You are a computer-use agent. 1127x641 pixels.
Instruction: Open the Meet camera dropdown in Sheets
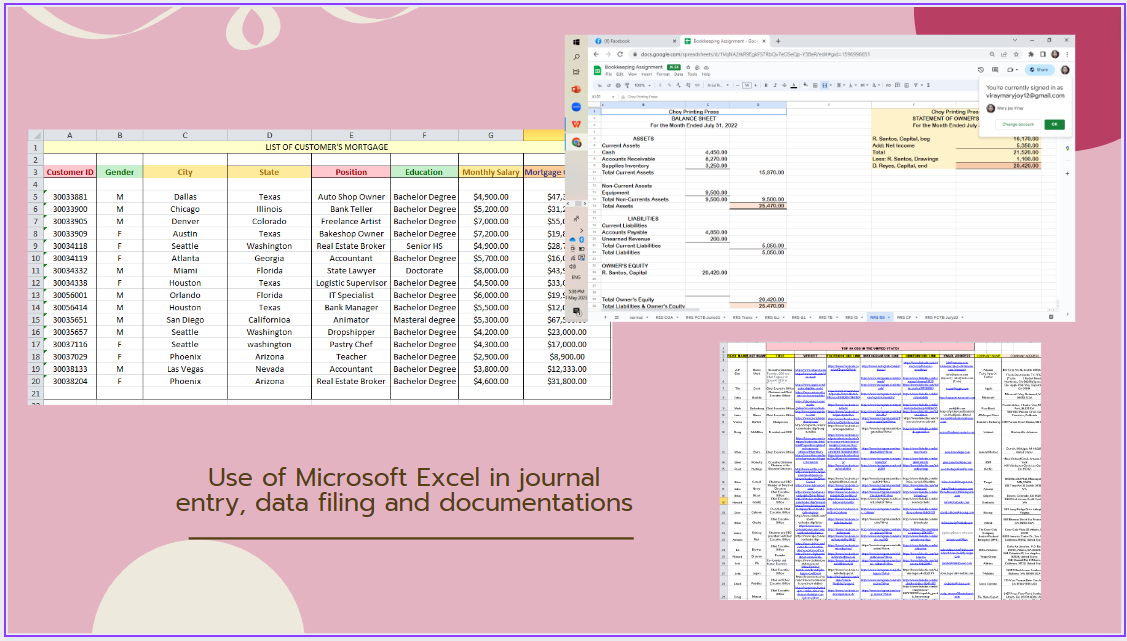point(1017,70)
